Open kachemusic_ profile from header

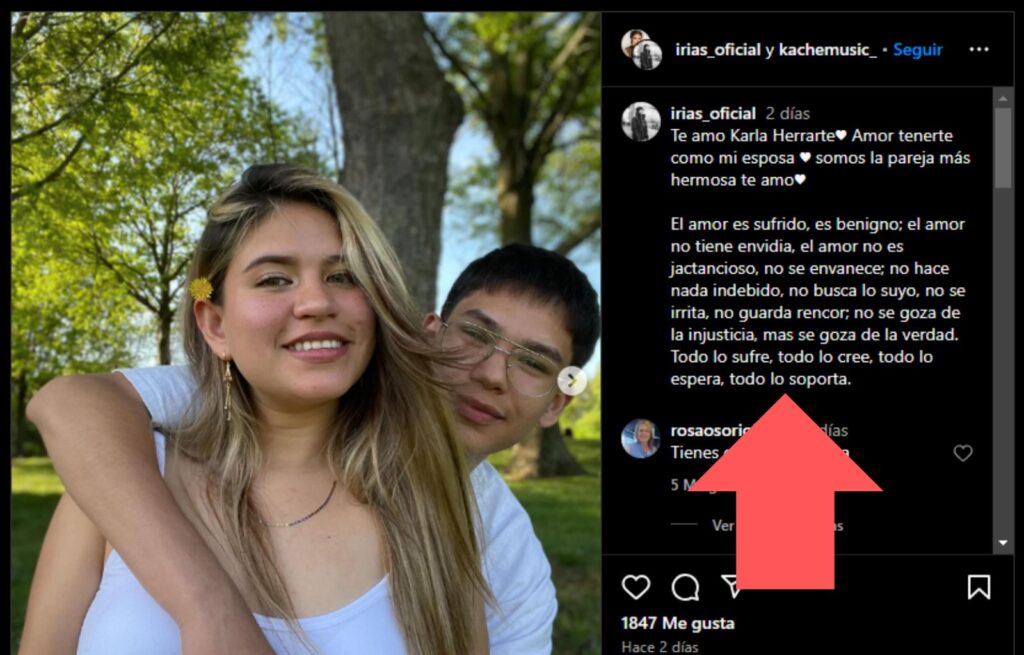(x=827, y=50)
